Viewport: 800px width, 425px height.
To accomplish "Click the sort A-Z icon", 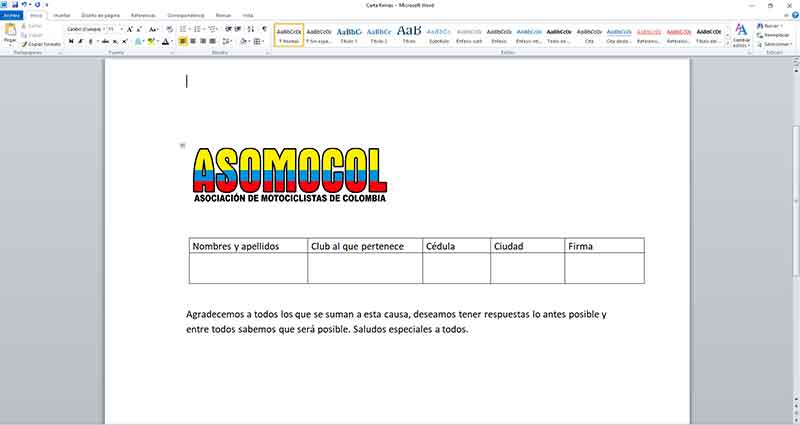I will point(251,30).
